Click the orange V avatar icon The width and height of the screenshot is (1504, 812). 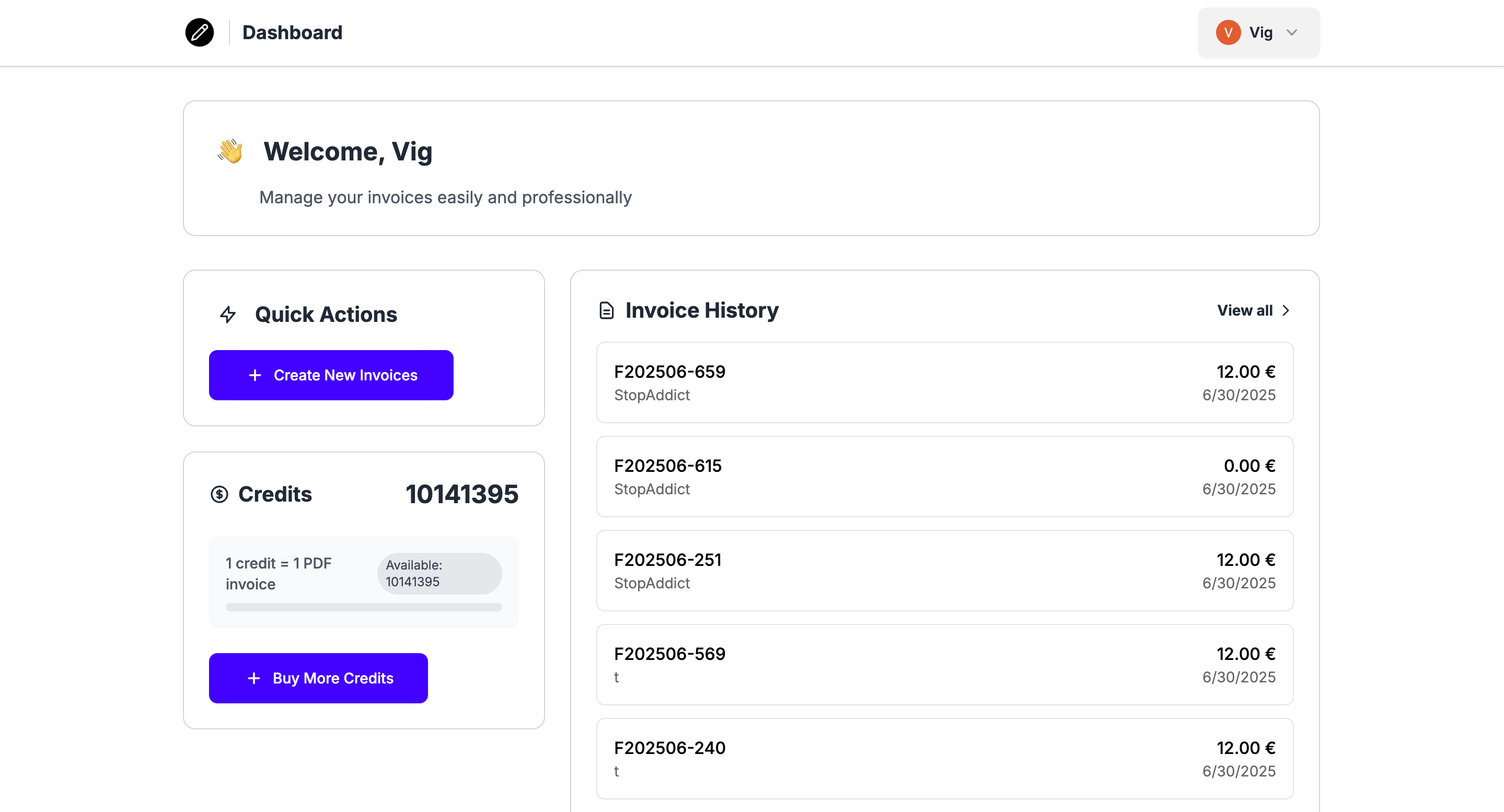pyautogui.click(x=1228, y=32)
